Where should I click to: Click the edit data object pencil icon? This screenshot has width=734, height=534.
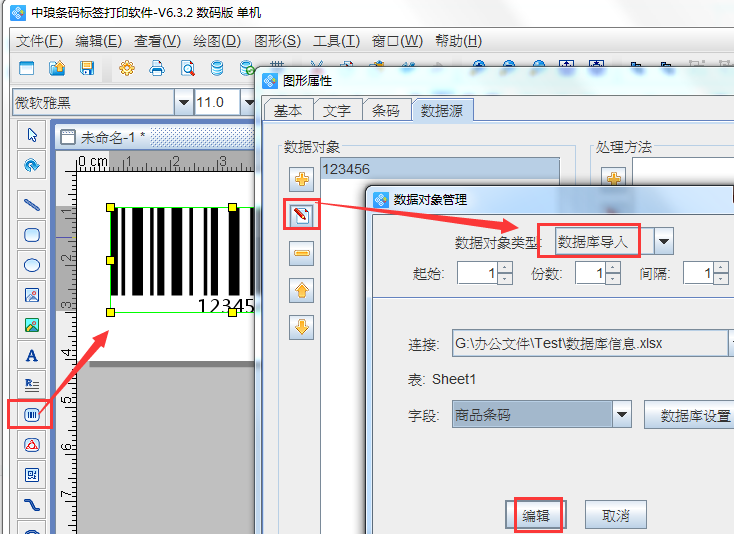pos(302,214)
